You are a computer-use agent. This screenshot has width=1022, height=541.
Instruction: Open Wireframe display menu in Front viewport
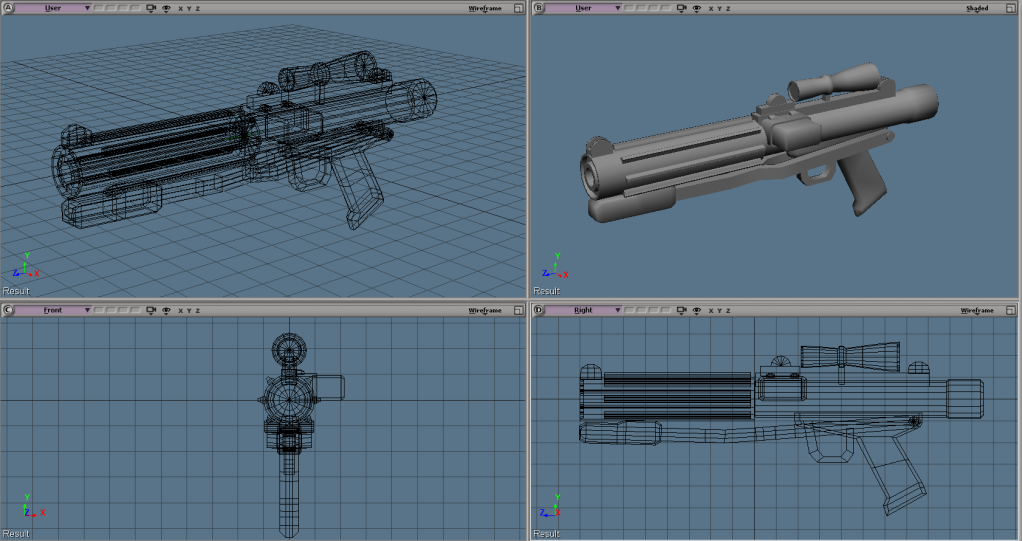pyautogui.click(x=485, y=310)
